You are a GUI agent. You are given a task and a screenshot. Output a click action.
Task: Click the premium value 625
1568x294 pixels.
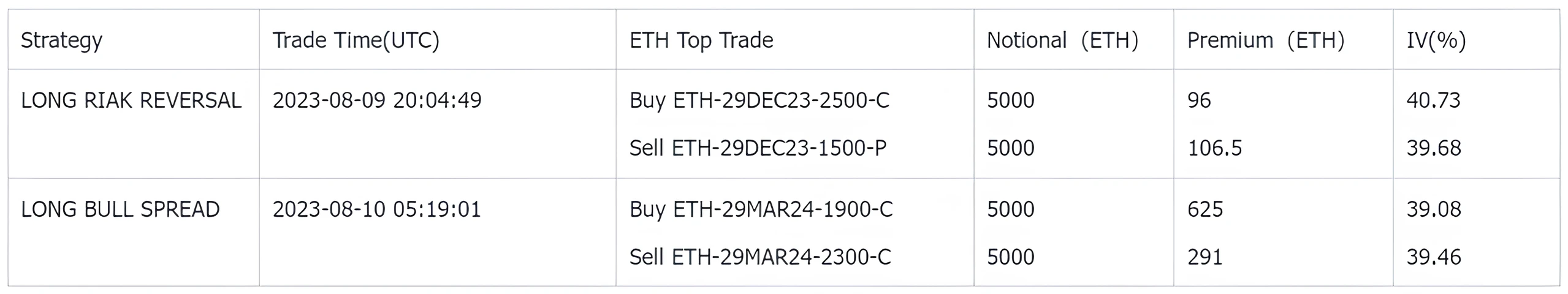1205,209
